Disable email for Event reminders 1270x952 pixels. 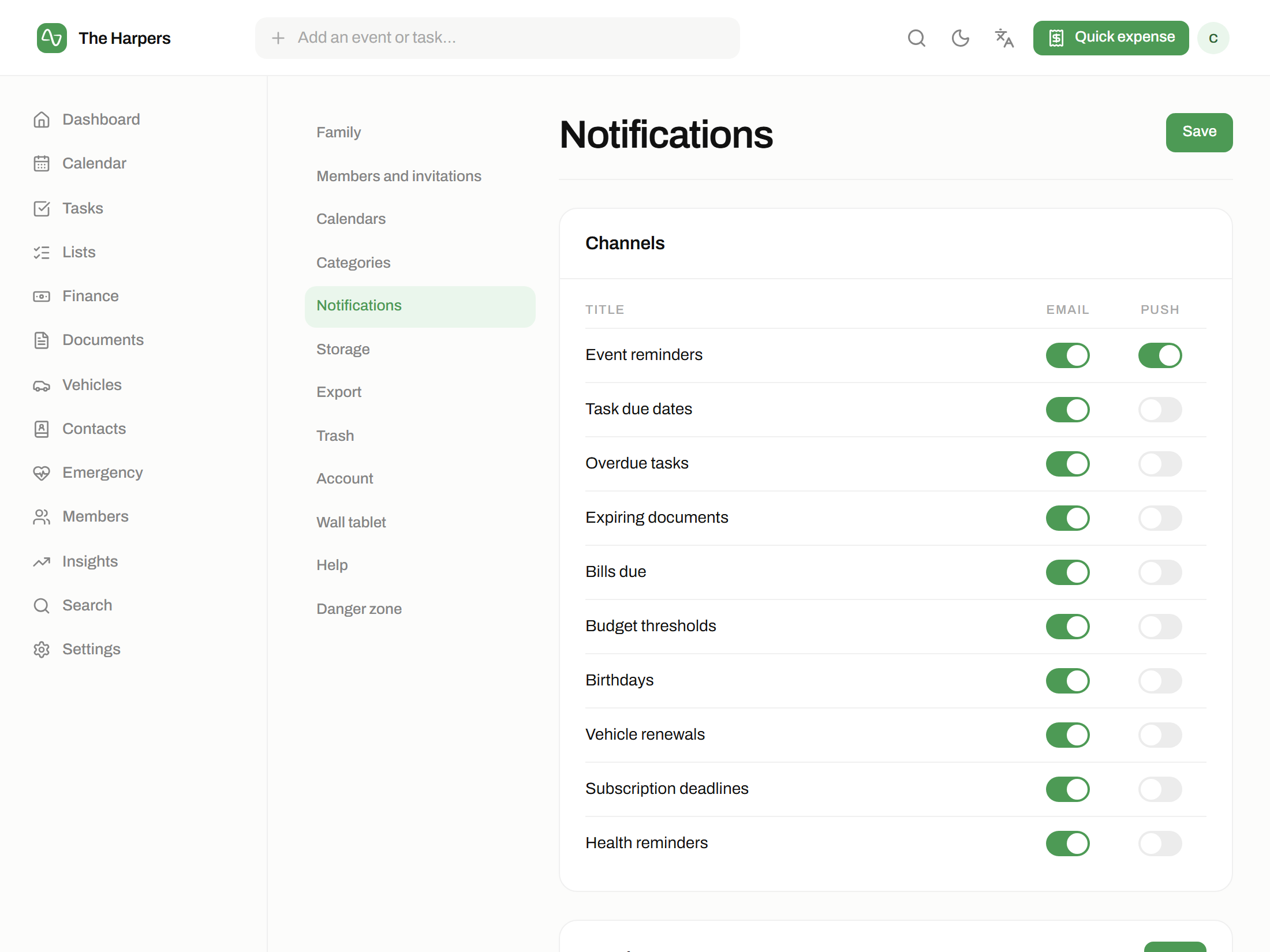(1068, 355)
